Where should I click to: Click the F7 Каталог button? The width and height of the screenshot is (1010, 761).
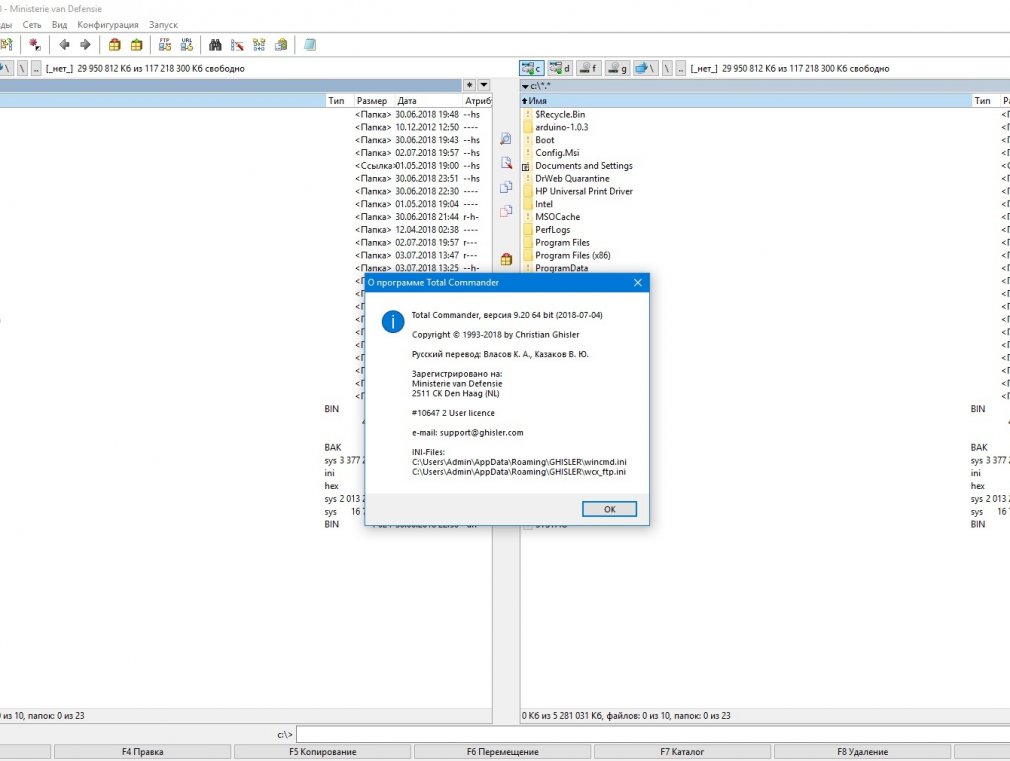pos(682,751)
